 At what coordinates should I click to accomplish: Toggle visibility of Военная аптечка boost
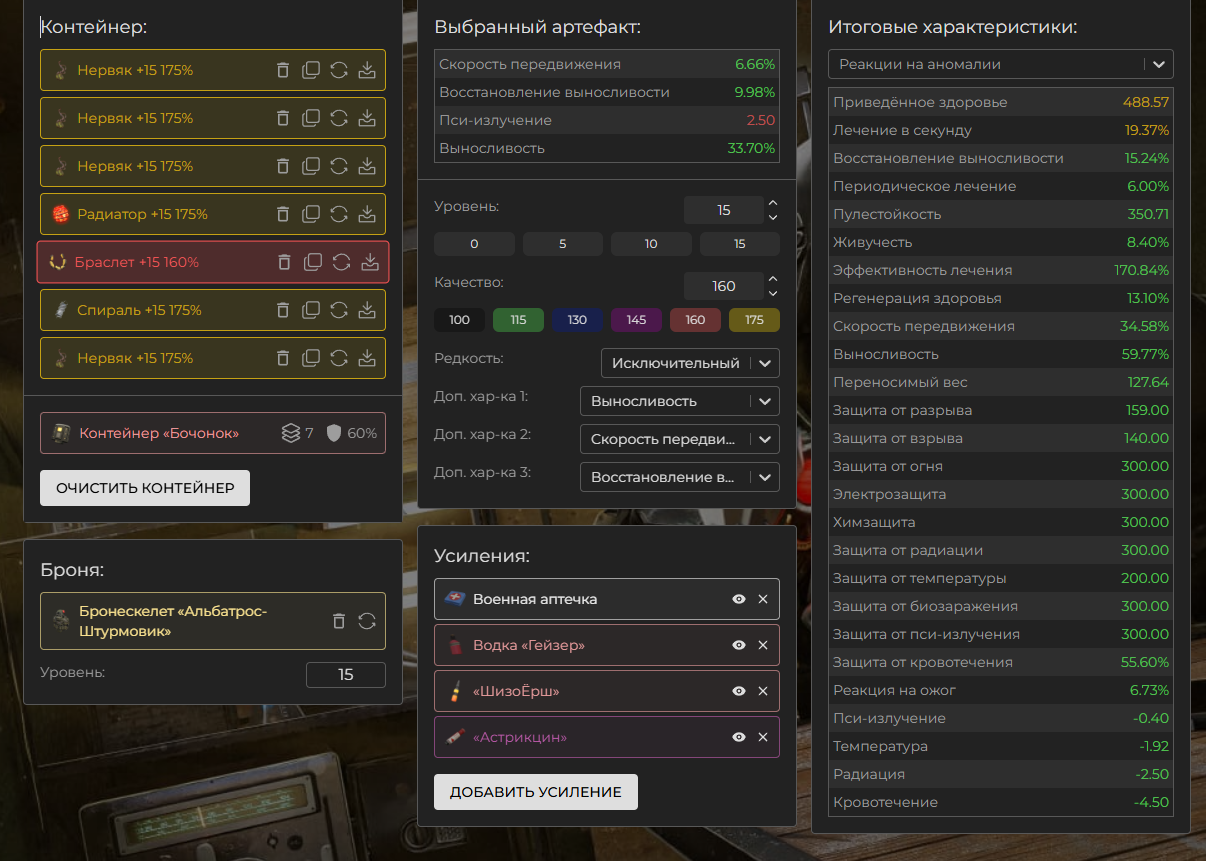pos(739,599)
